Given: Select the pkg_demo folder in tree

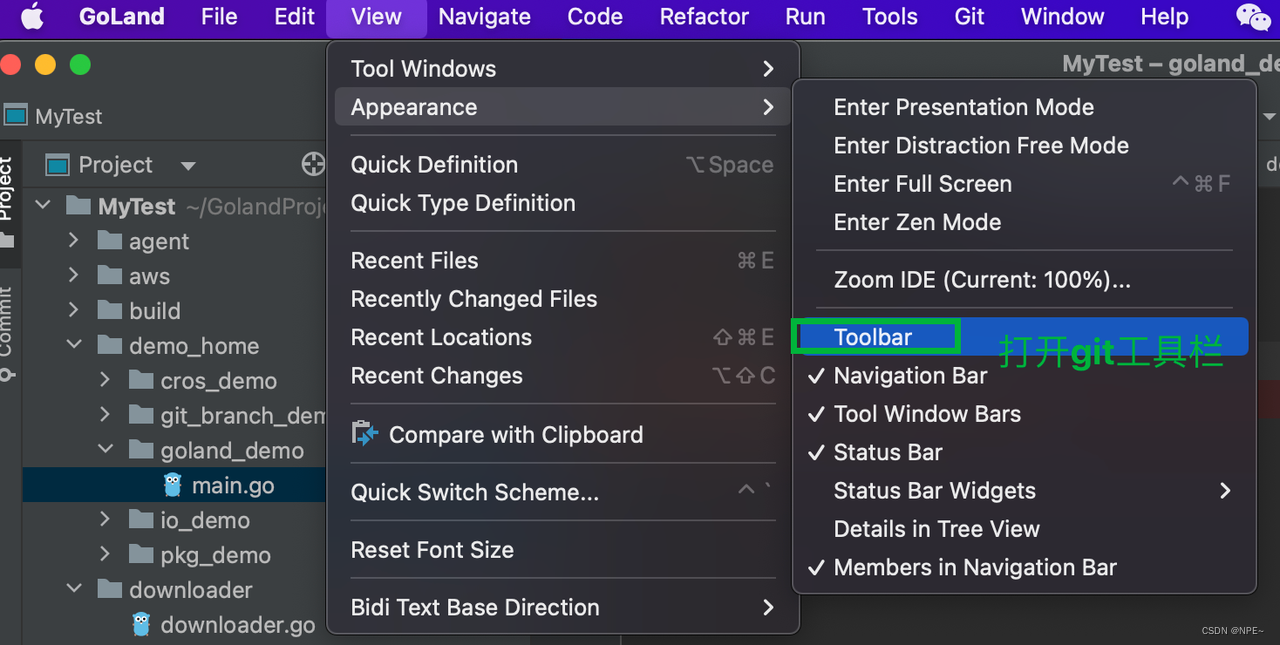Looking at the screenshot, I should 215,555.
